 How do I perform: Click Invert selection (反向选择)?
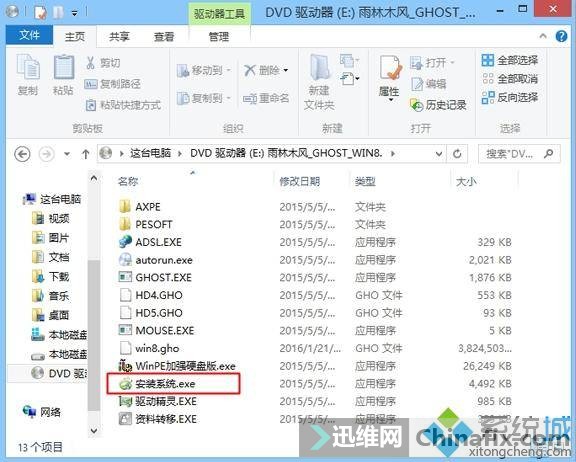pyautogui.click(x=510, y=97)
